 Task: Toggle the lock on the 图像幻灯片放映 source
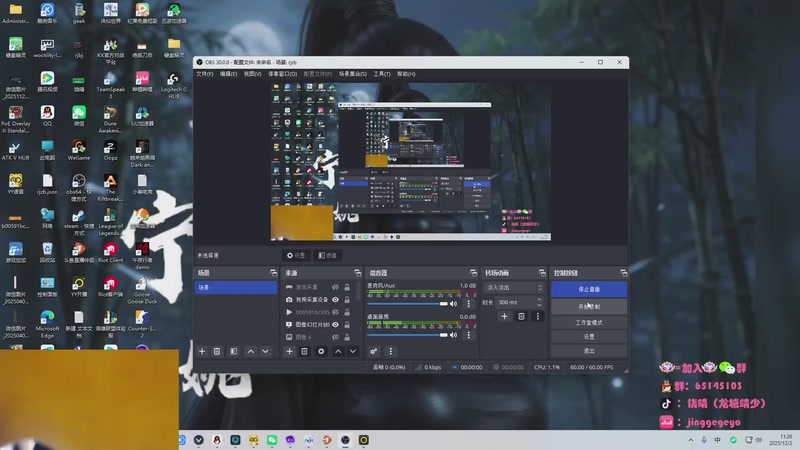[x=347, y=324]
